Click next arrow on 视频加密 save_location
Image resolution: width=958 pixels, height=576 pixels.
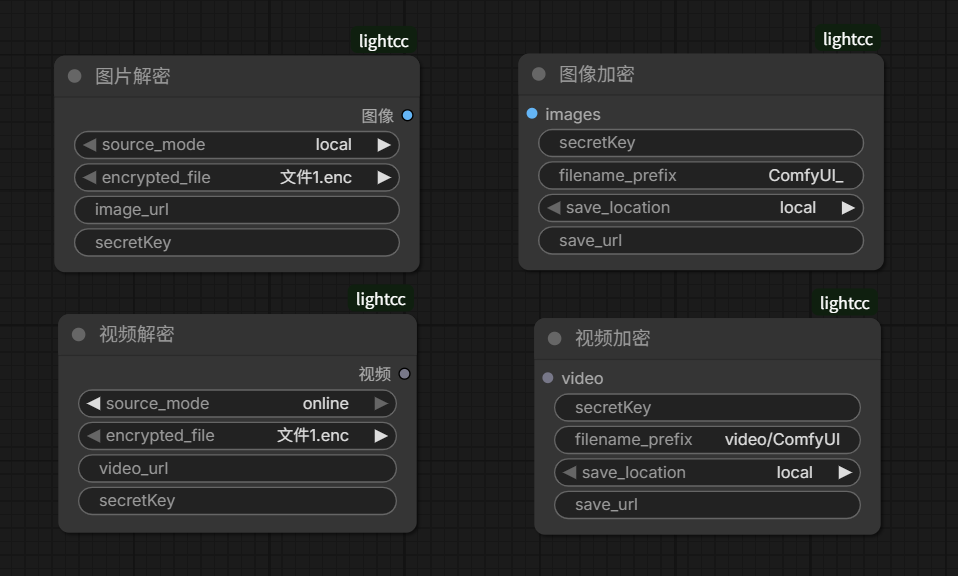(x=845, y=472)
